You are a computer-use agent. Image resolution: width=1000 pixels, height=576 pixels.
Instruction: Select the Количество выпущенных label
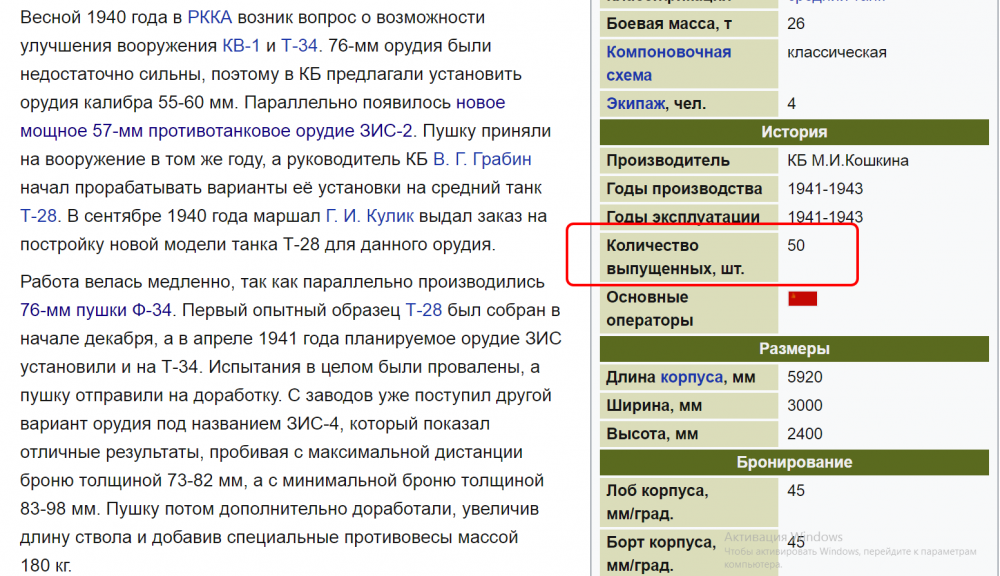point(675,257)
